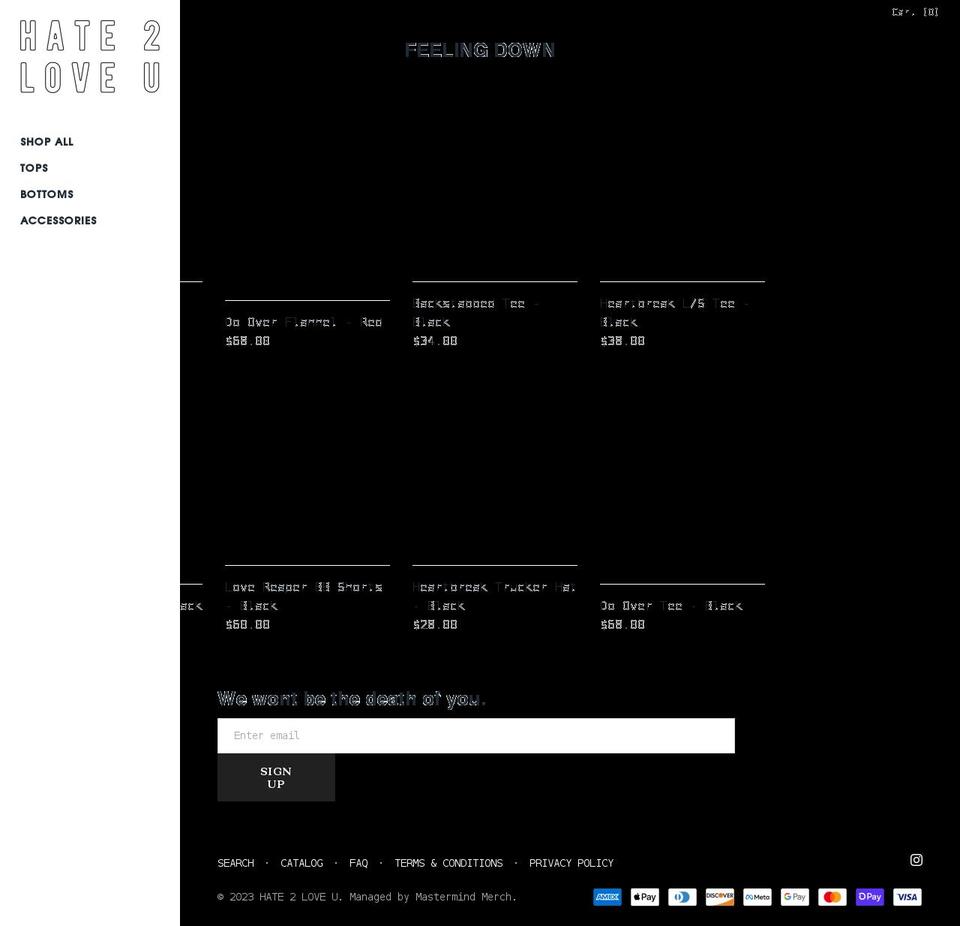Click the Discover payment icon
Screen dimensions: 960x926
click(x=719, y=897)
